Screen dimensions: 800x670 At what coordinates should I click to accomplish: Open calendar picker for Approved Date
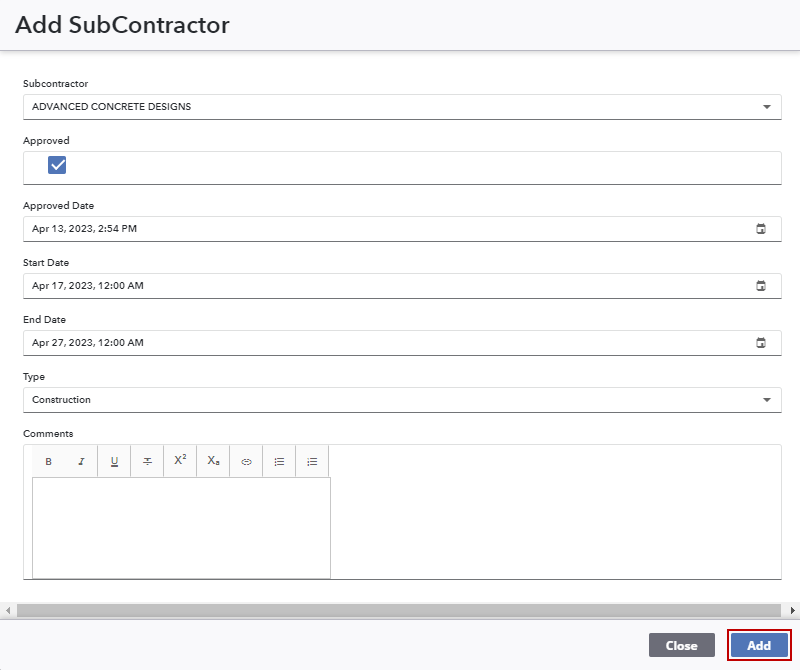[x=761, y=229]
